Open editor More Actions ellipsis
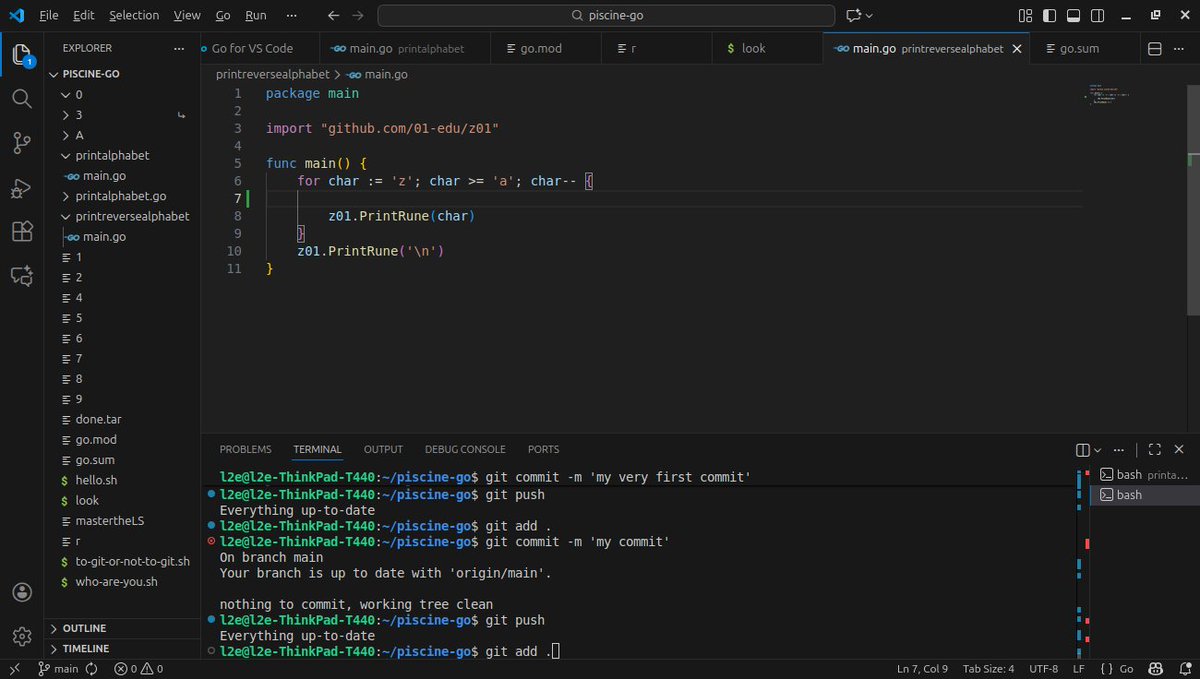Image resolution: width=1200 pixels, height=679 pixels. tap(1180, 48)
